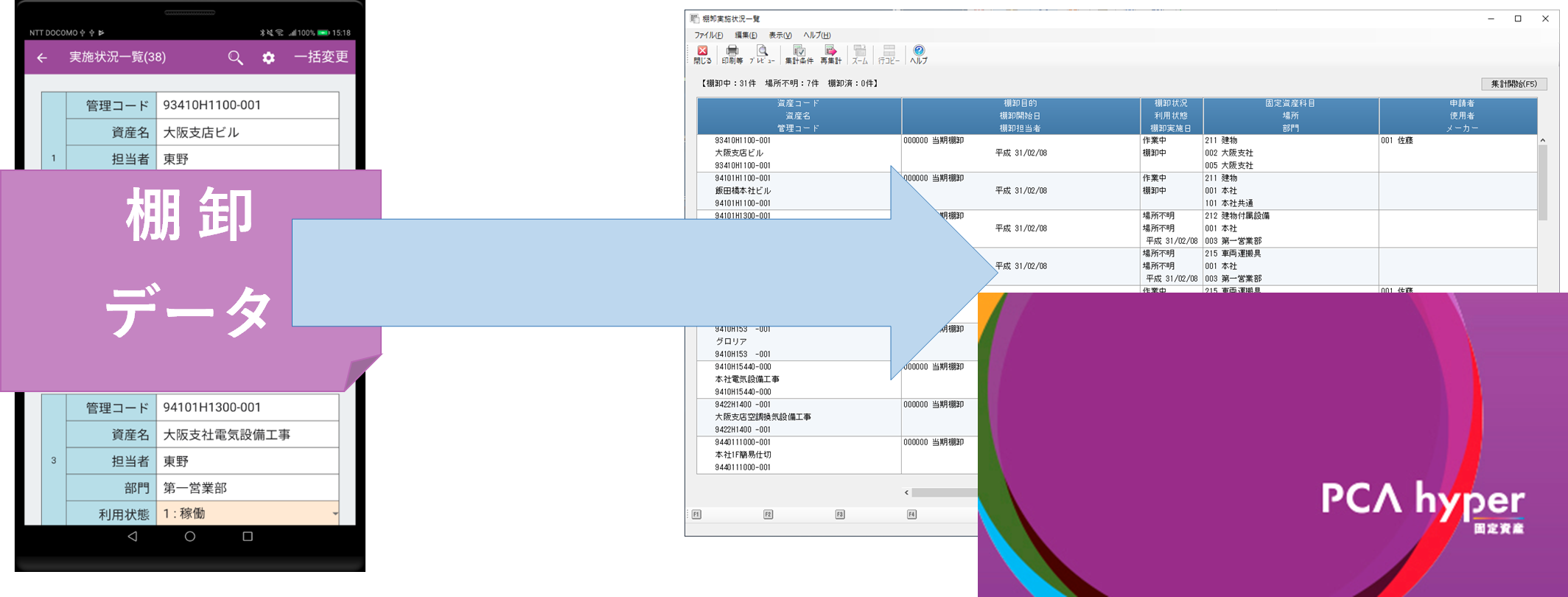1568x597 pixels.
Task: Select the row 本社1F簡易仕切
Action: [x=743, y=455]
